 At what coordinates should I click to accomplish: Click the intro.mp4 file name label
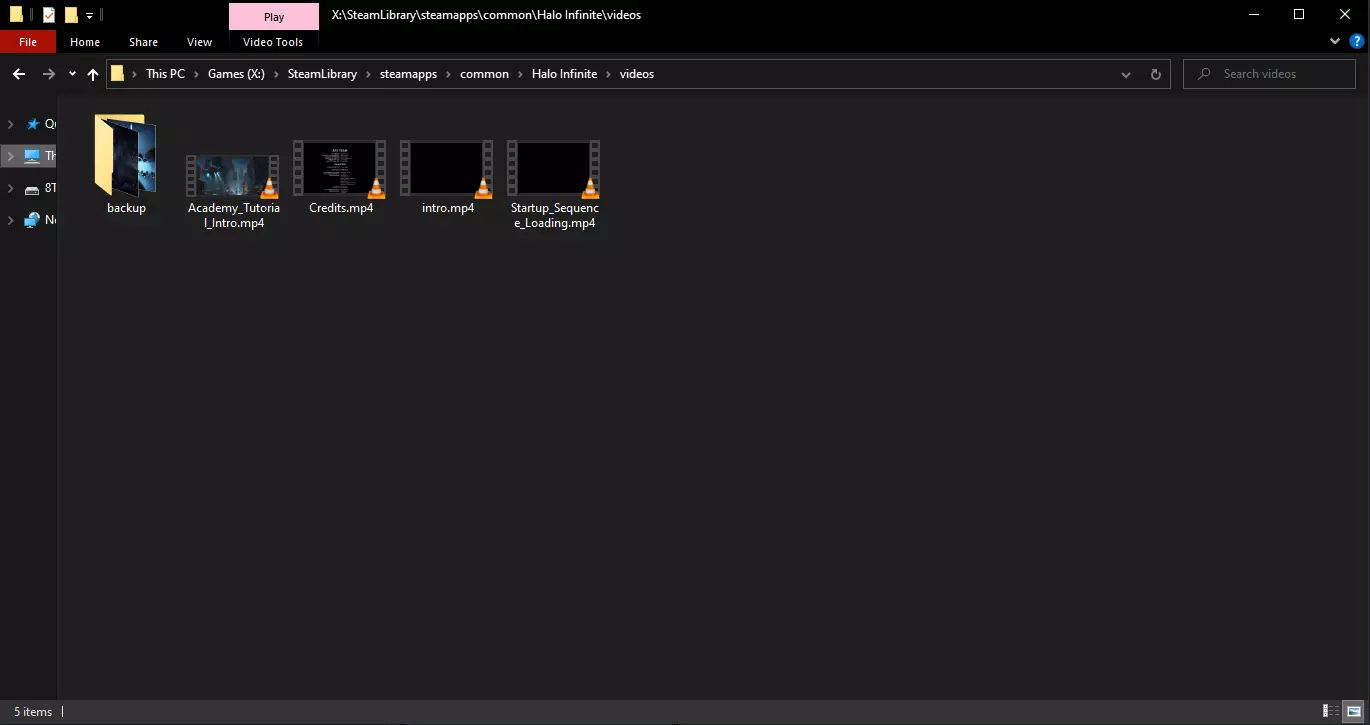pyautogui.click(x=448, y=208)
